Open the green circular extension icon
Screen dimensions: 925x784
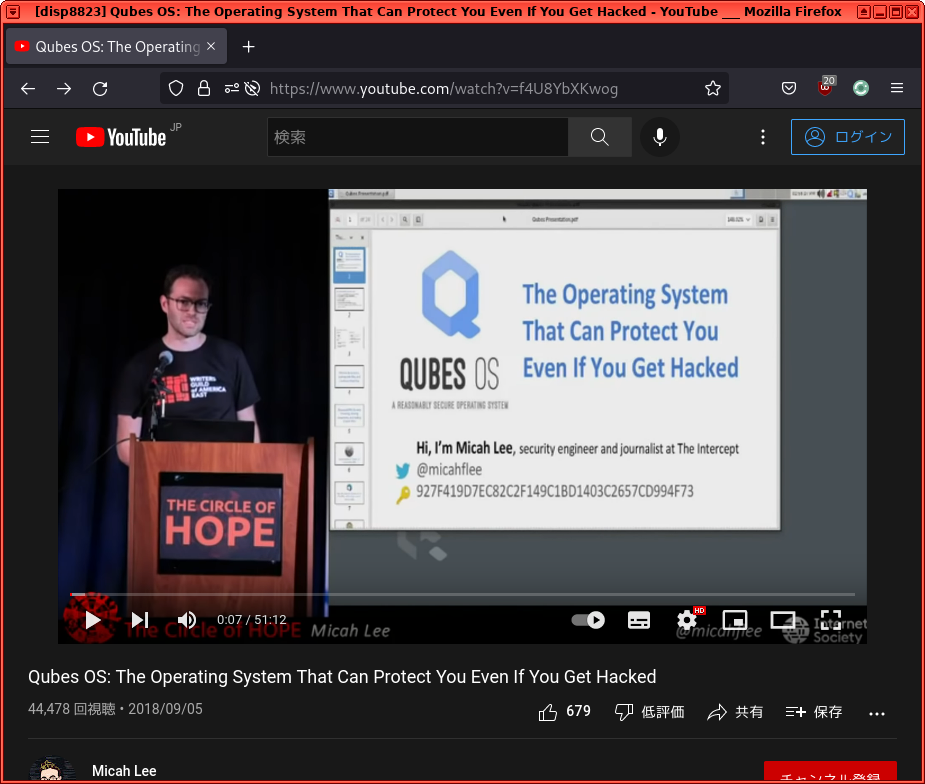tap(861, 88)
